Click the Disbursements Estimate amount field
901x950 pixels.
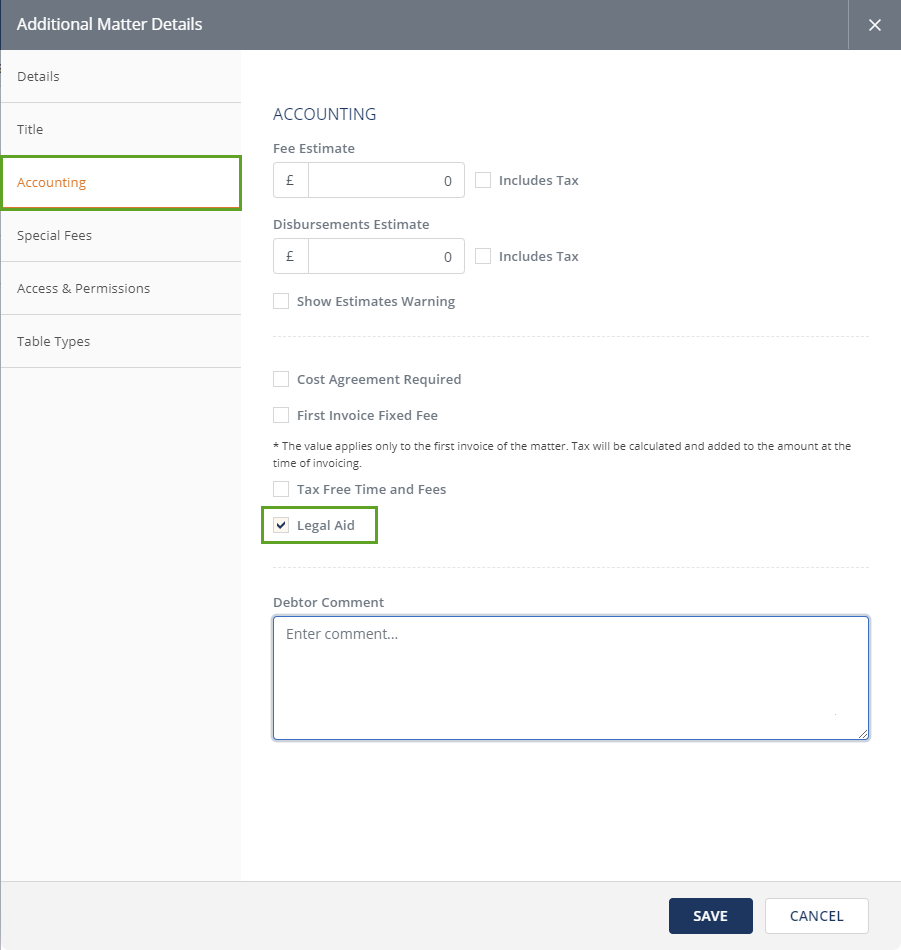point(385,257)
